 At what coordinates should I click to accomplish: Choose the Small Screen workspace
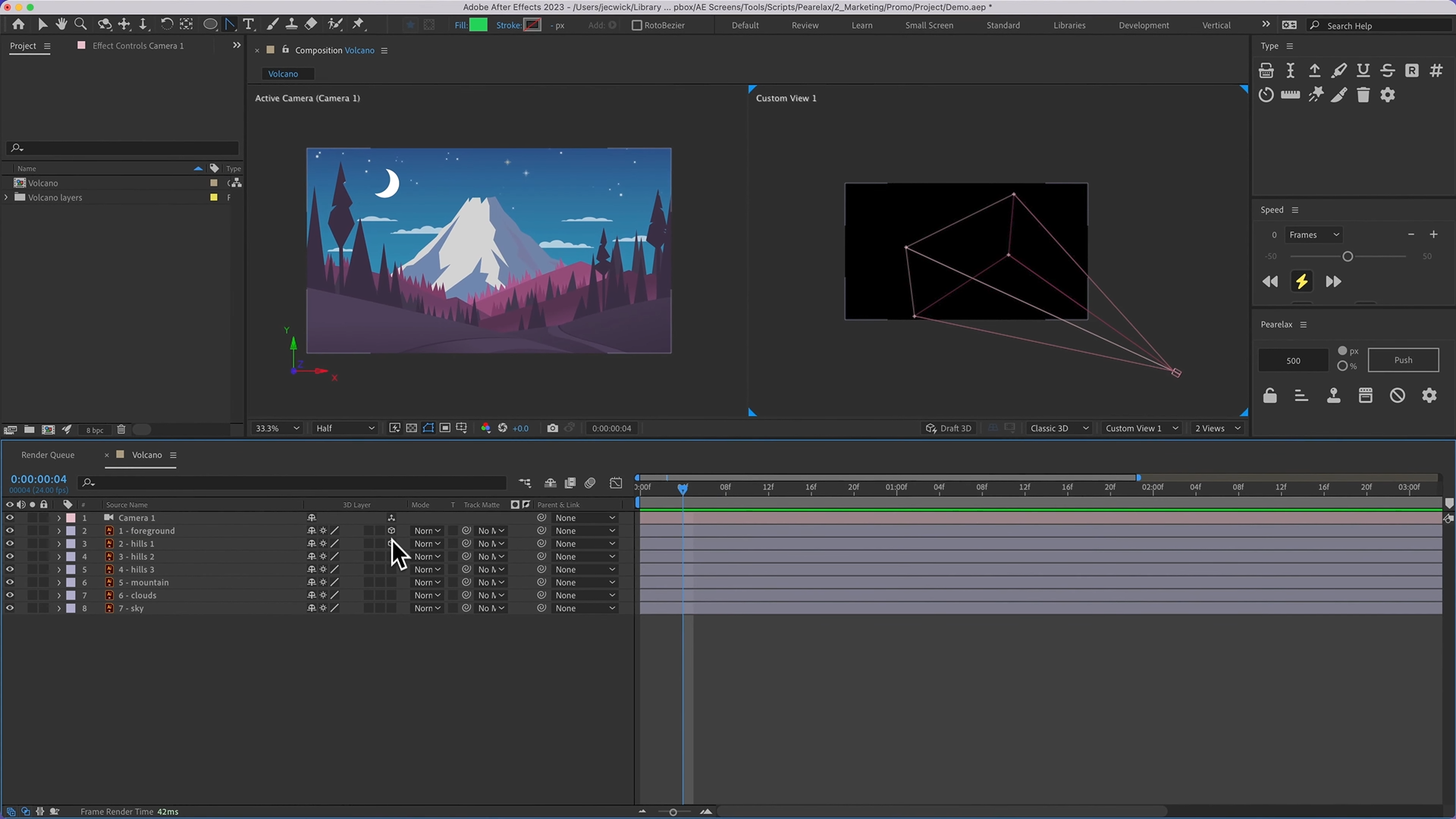point(929,25)
